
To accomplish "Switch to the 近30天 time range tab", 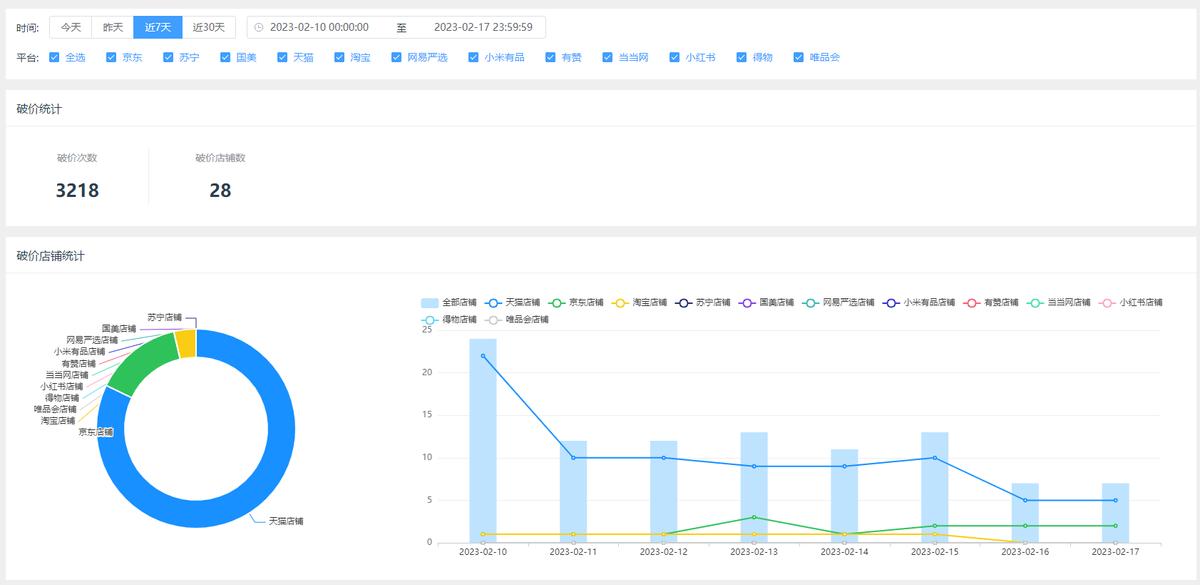I will [x=209, y=28].
